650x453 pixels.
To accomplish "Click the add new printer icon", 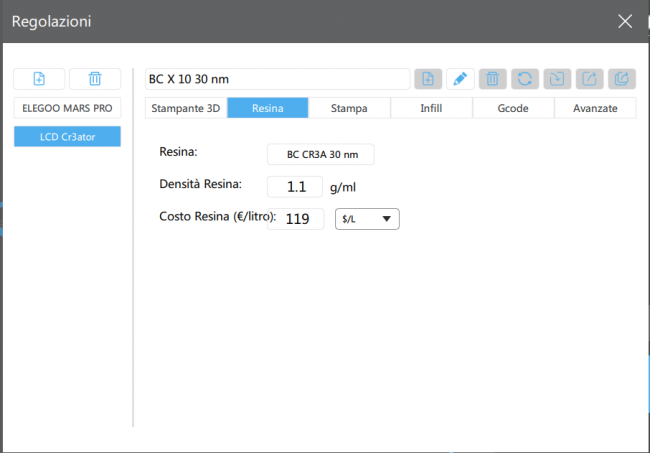I will pyautogui.click(x=39, y=79).
